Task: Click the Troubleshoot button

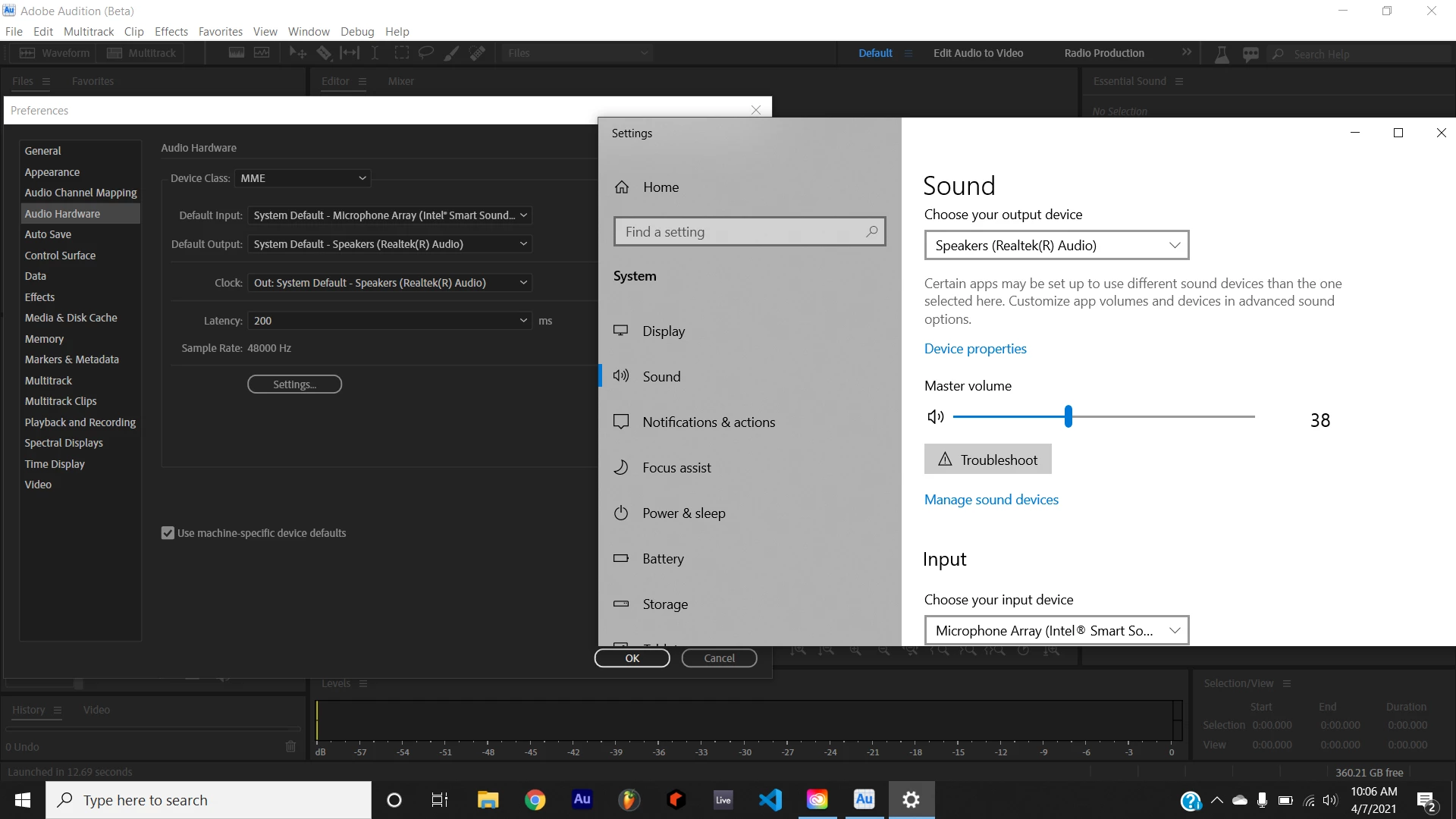Action: pos(987,460)
